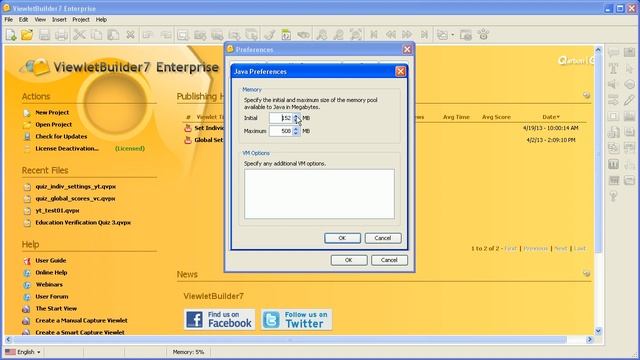
Task: Click the Check for Updates link
Action: point(61,136)
